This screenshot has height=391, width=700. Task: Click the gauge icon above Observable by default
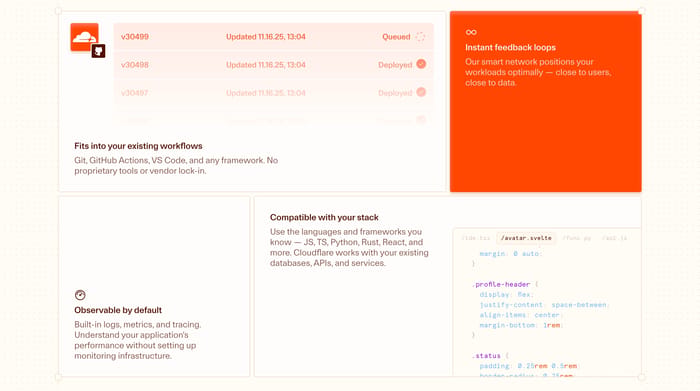pyautogui.click(x=80, y=295)
